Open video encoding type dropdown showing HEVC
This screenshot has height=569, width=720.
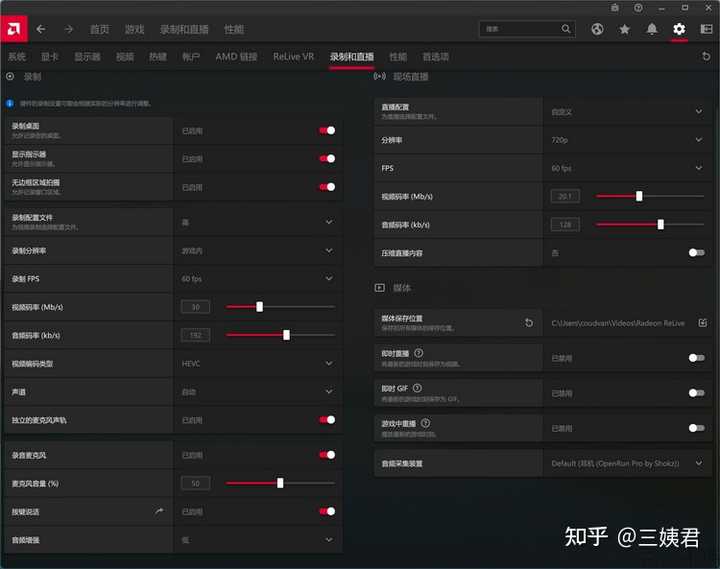[258, 364]
